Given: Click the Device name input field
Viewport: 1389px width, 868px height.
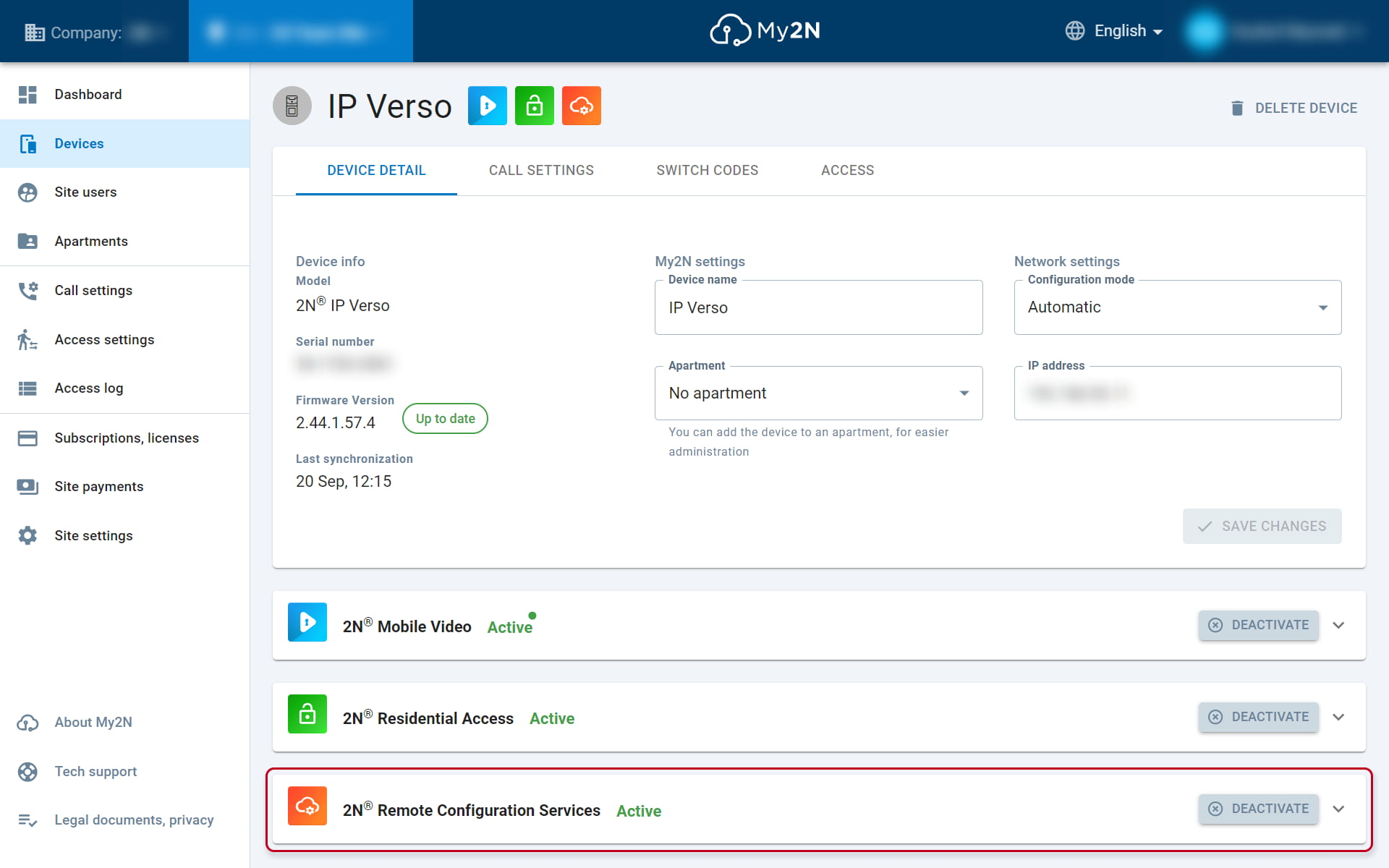Looking at the screenshot, I should 818,307.
